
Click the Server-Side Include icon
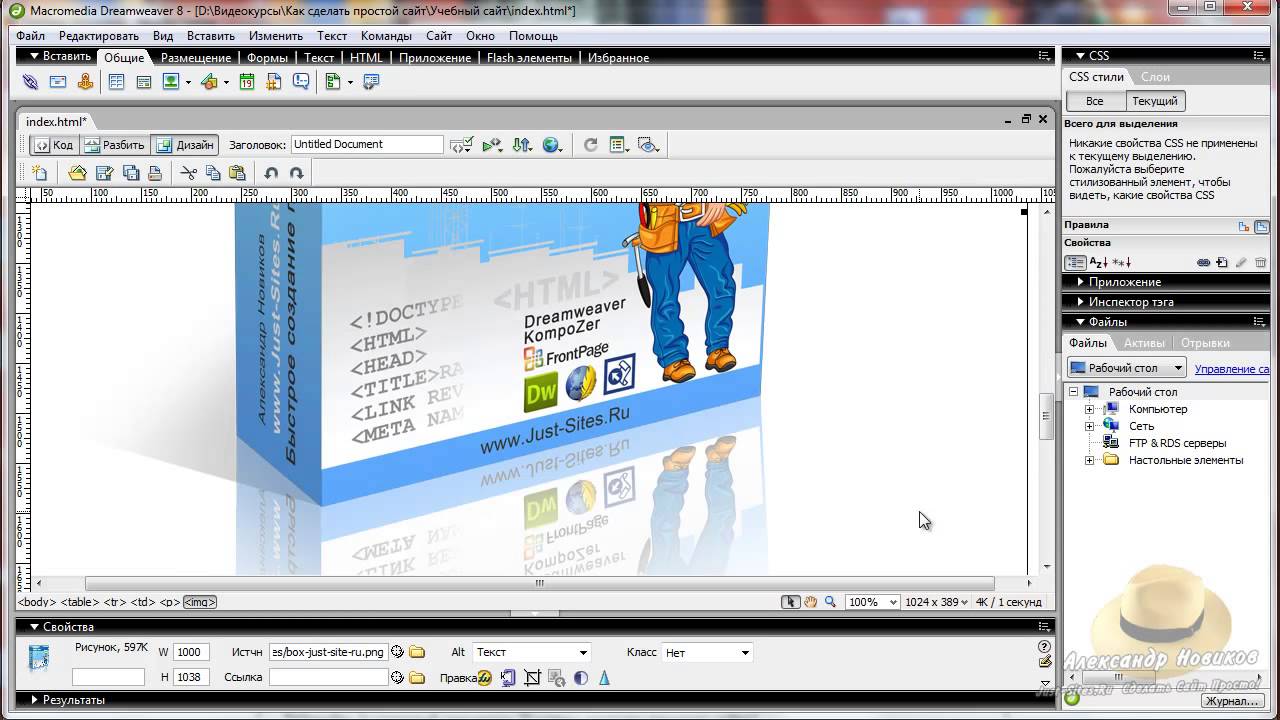[273, 82]
